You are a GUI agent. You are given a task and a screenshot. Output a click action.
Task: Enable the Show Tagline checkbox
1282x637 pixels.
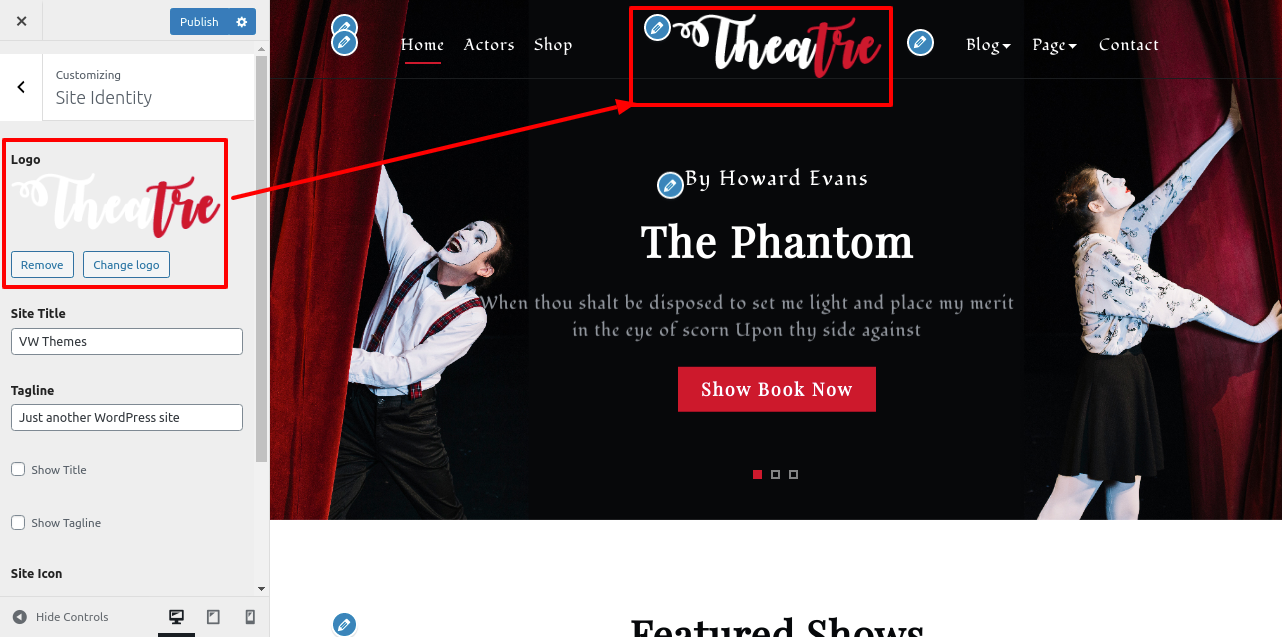(18, 522)
